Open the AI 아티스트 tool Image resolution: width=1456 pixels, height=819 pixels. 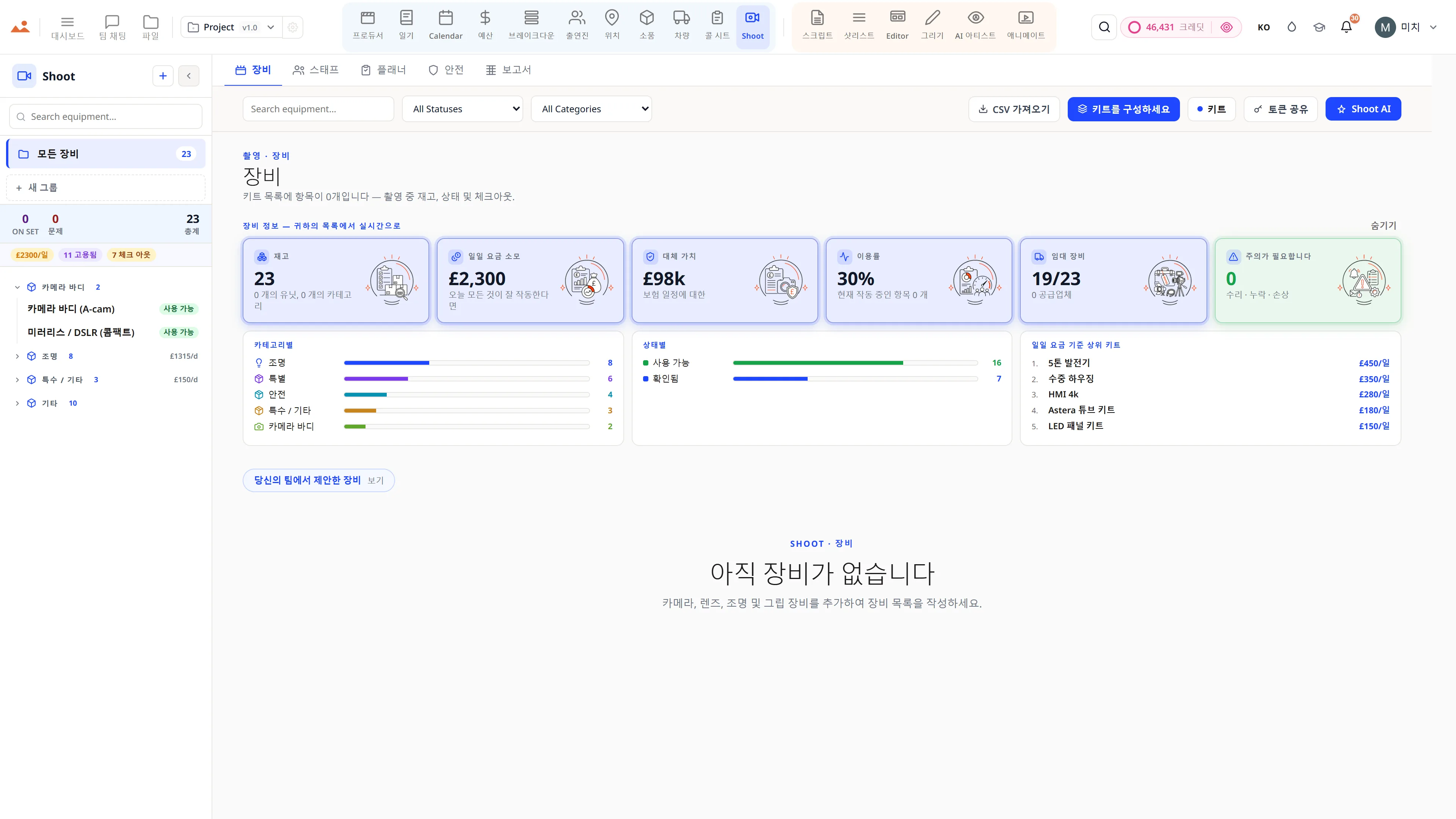coord(975,27)
